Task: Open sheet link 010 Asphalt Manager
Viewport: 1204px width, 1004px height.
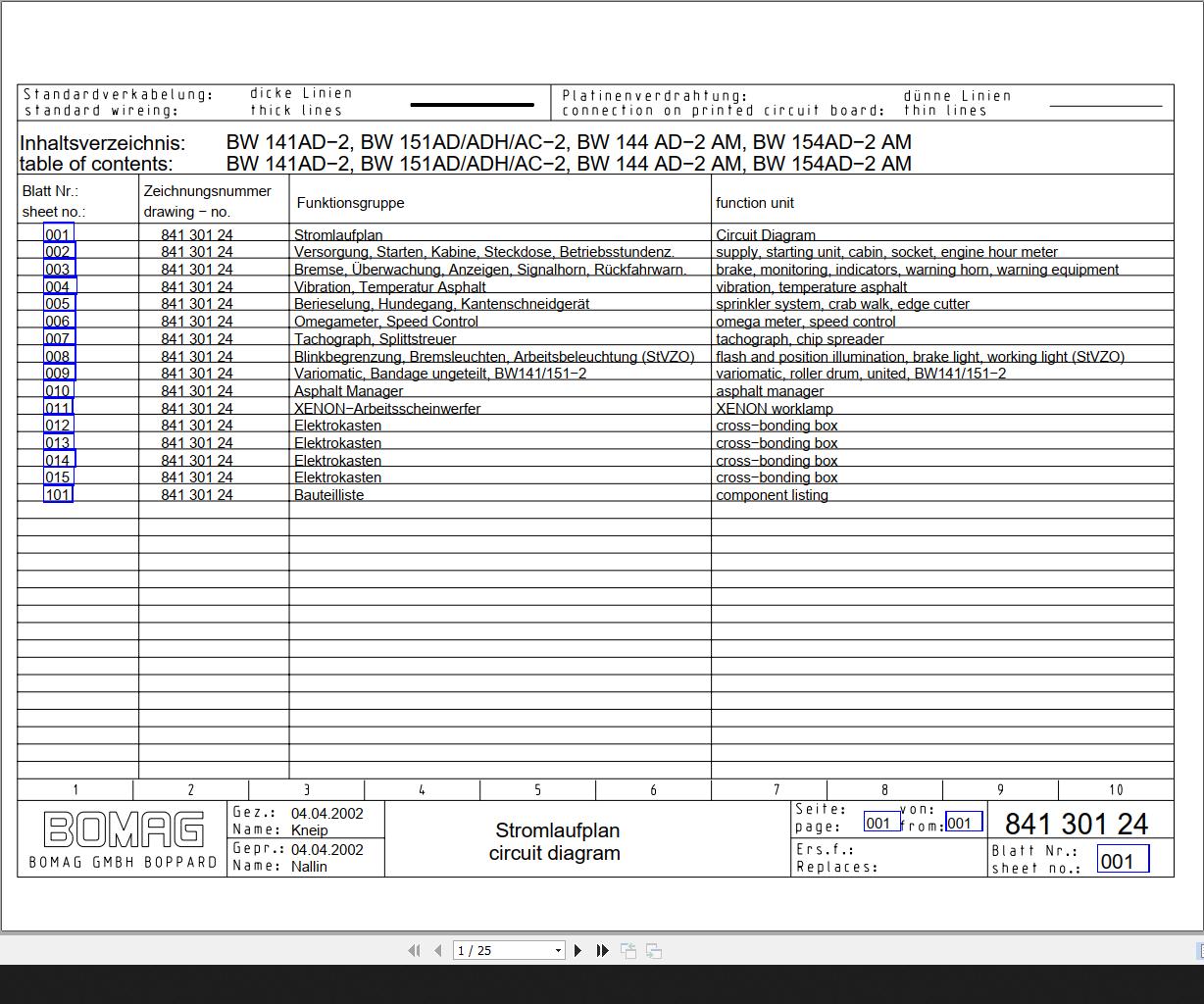Action: [58, 391]
